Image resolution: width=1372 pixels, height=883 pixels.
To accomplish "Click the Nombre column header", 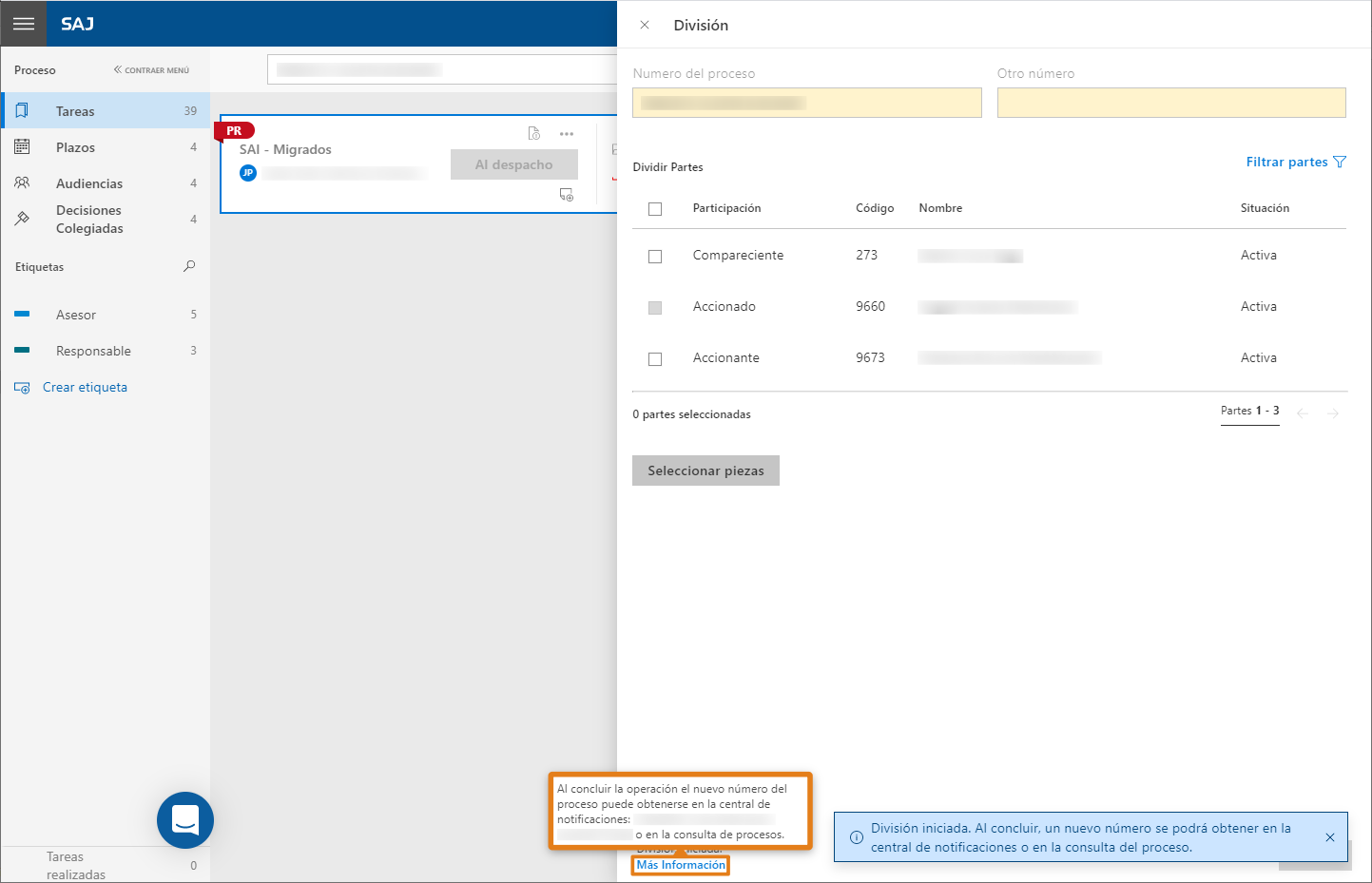I will point(940,208).
